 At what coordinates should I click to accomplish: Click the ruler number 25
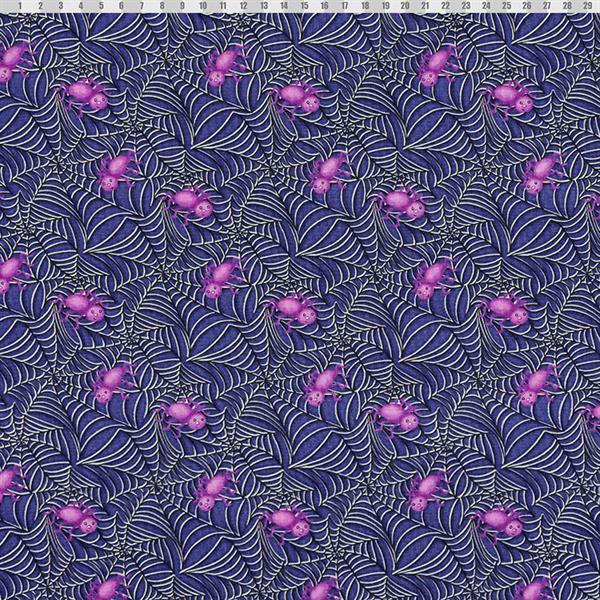(506, 6)
